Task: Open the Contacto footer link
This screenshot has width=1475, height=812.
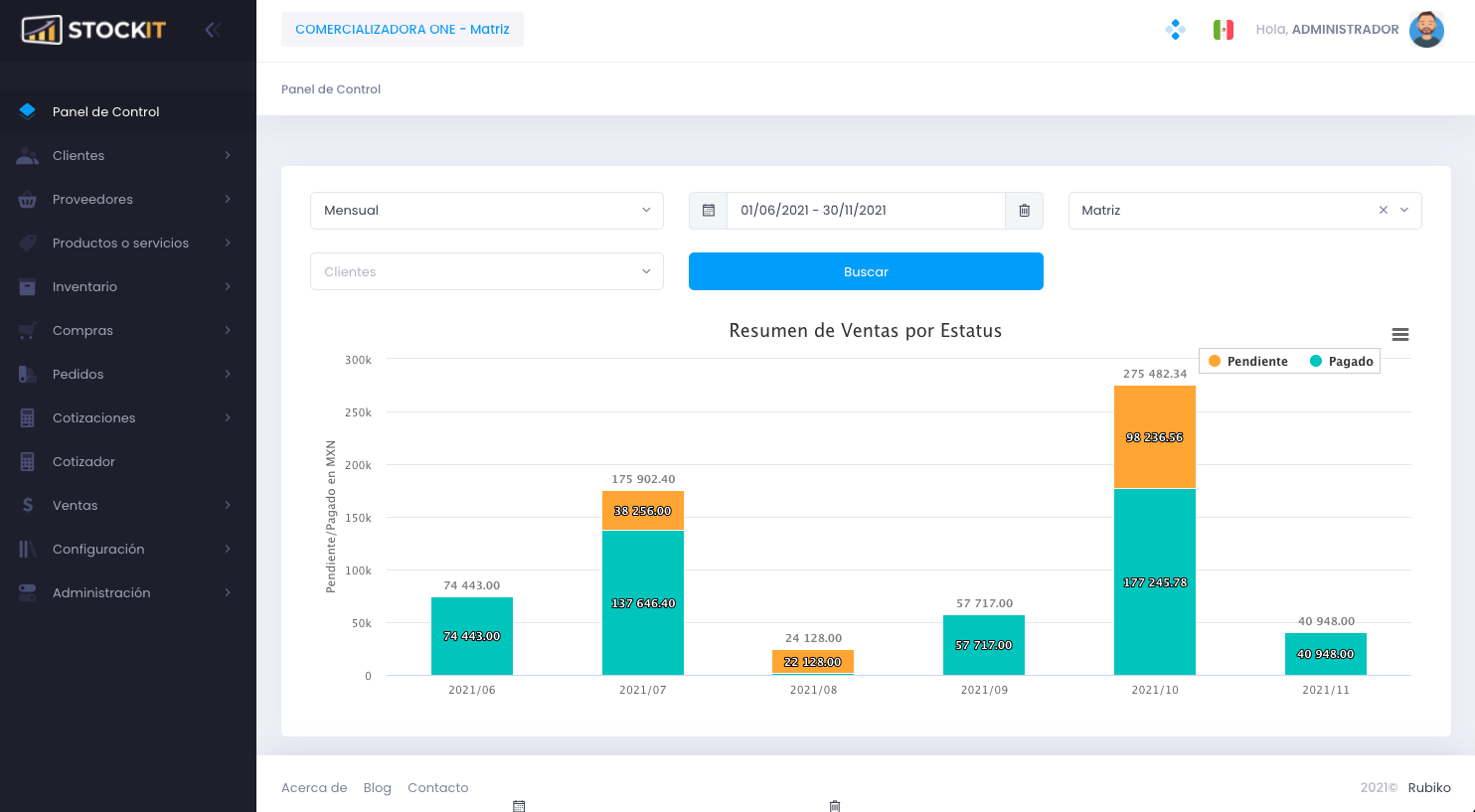Action: (x=438, y=787)
